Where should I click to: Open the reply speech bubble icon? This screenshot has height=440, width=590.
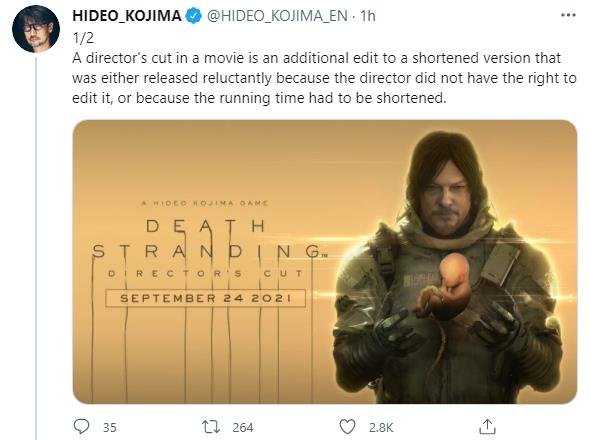[x=81, y=426]
